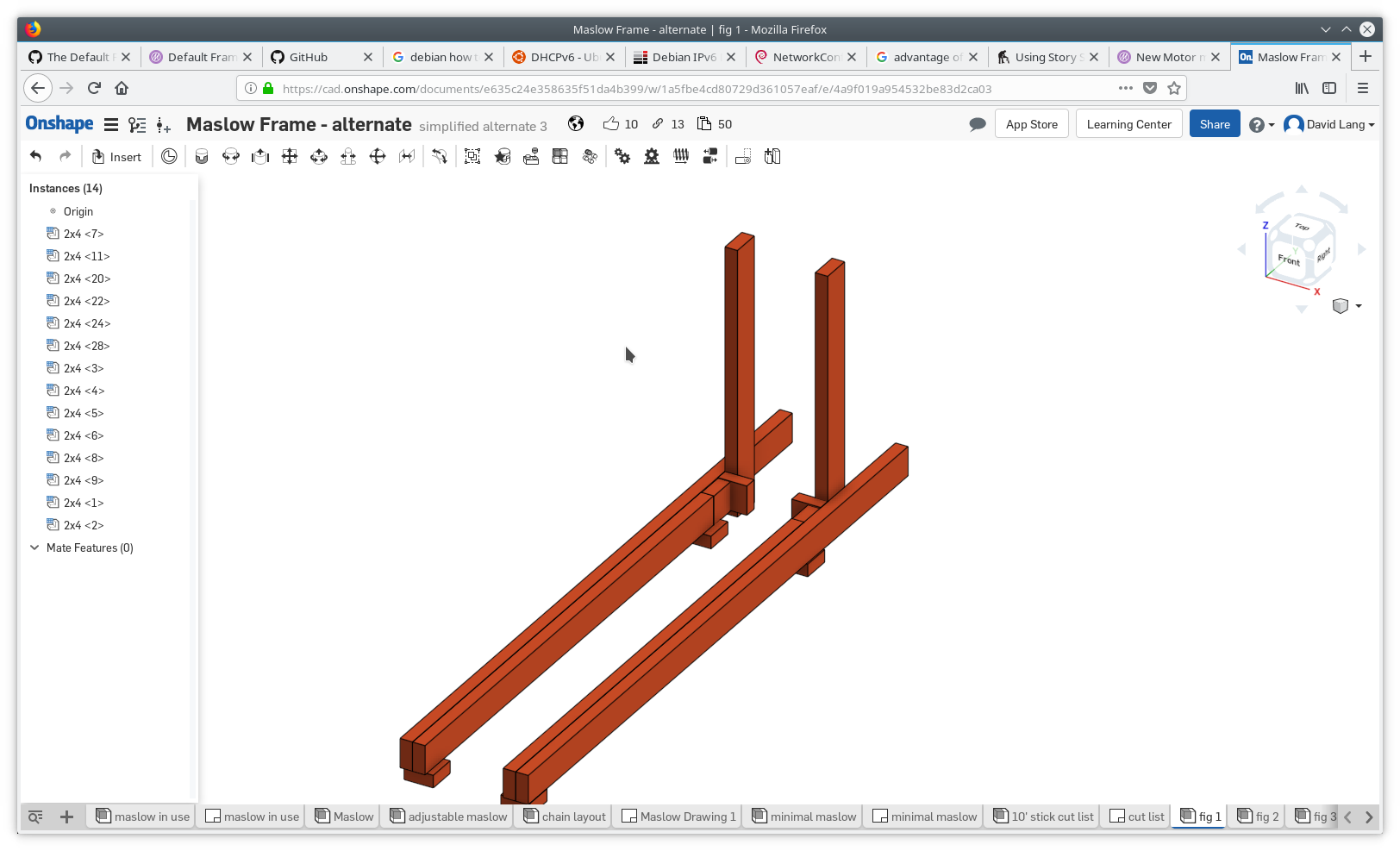Select the Tangent mate tool
This screenshot has height=851, width=1400.
coord(440,156)
